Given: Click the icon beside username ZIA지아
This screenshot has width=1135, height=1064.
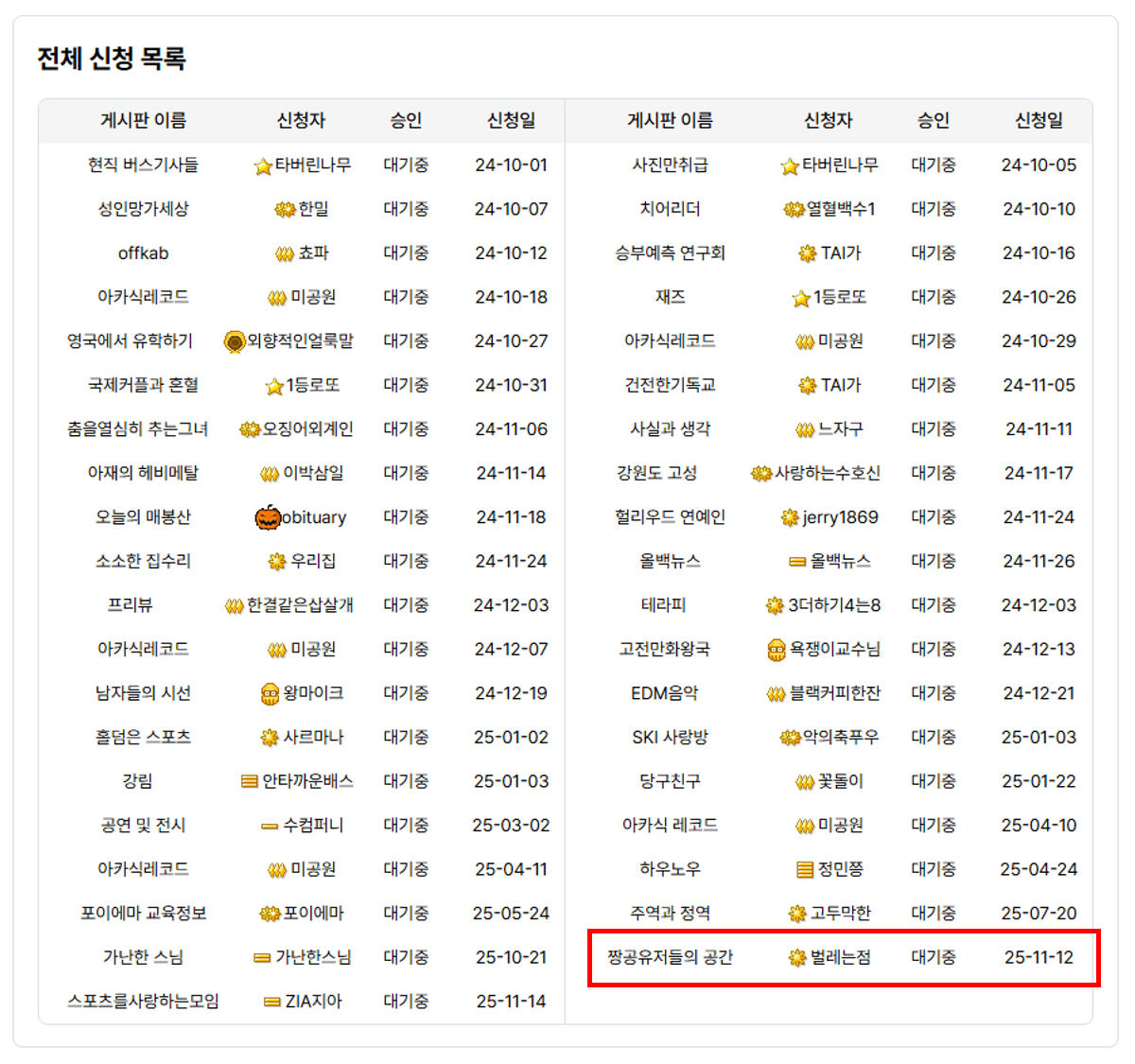Looking at the screenshot, I should [272, 1002].
